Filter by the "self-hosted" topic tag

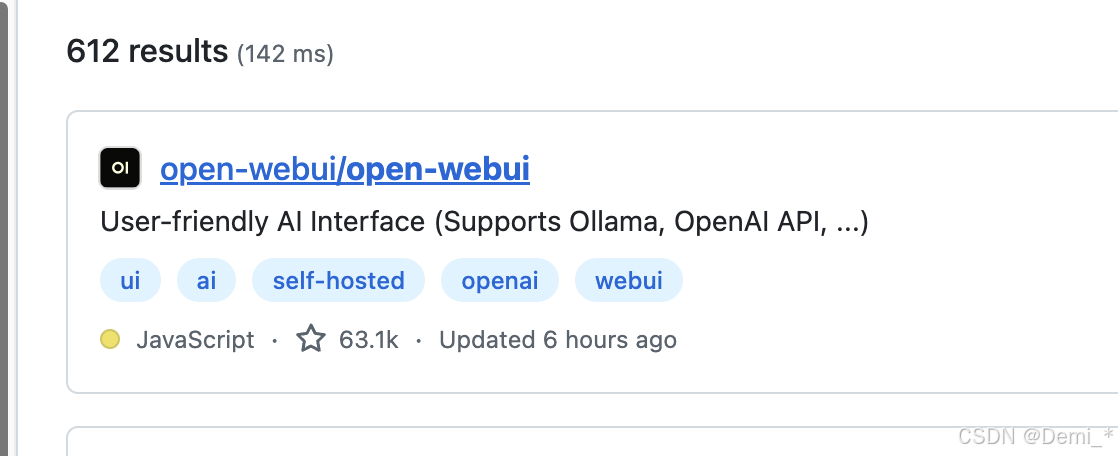click(x=338, y=281)
